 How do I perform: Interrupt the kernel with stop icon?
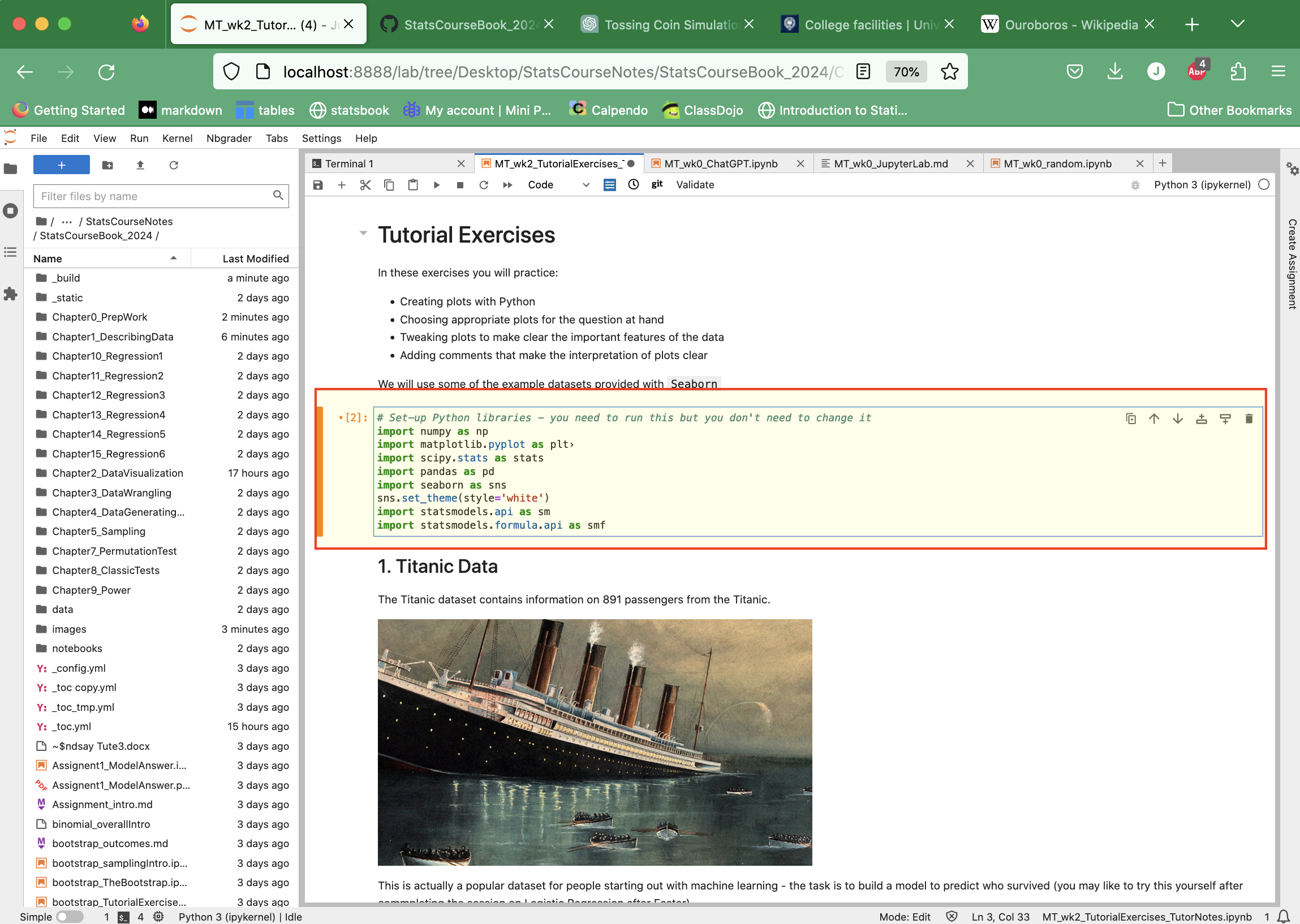[460, 185]
